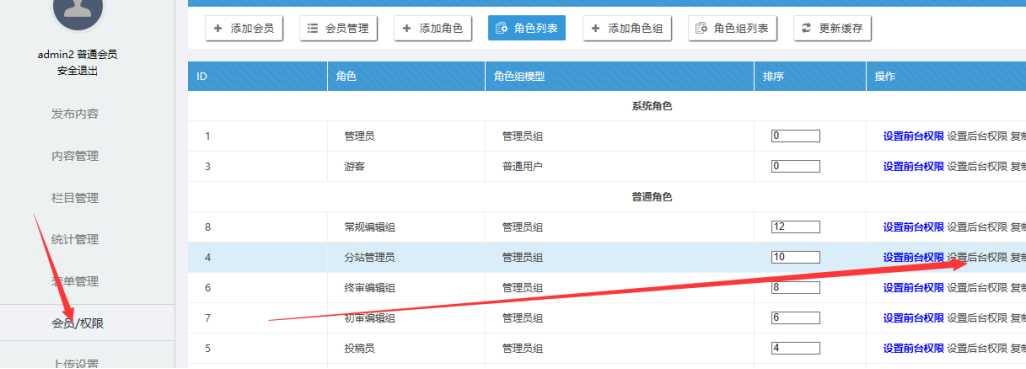Image resolution: width=1026 pixels, height=369 pixels.
Task: Click 设置前台权限 for 管理员 role
Action: tap(913, 137)
